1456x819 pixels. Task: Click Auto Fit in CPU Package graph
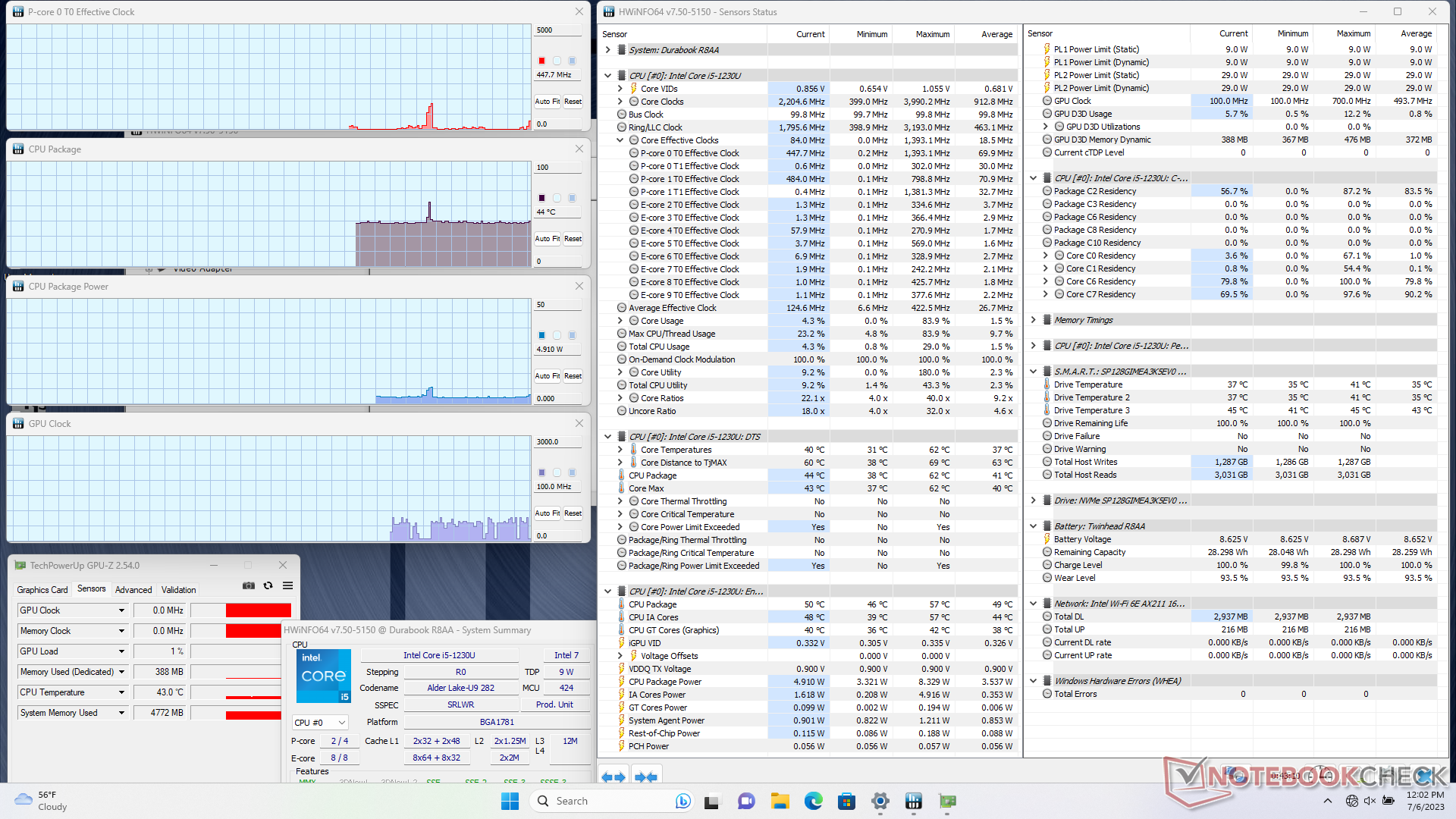point(547,239)
